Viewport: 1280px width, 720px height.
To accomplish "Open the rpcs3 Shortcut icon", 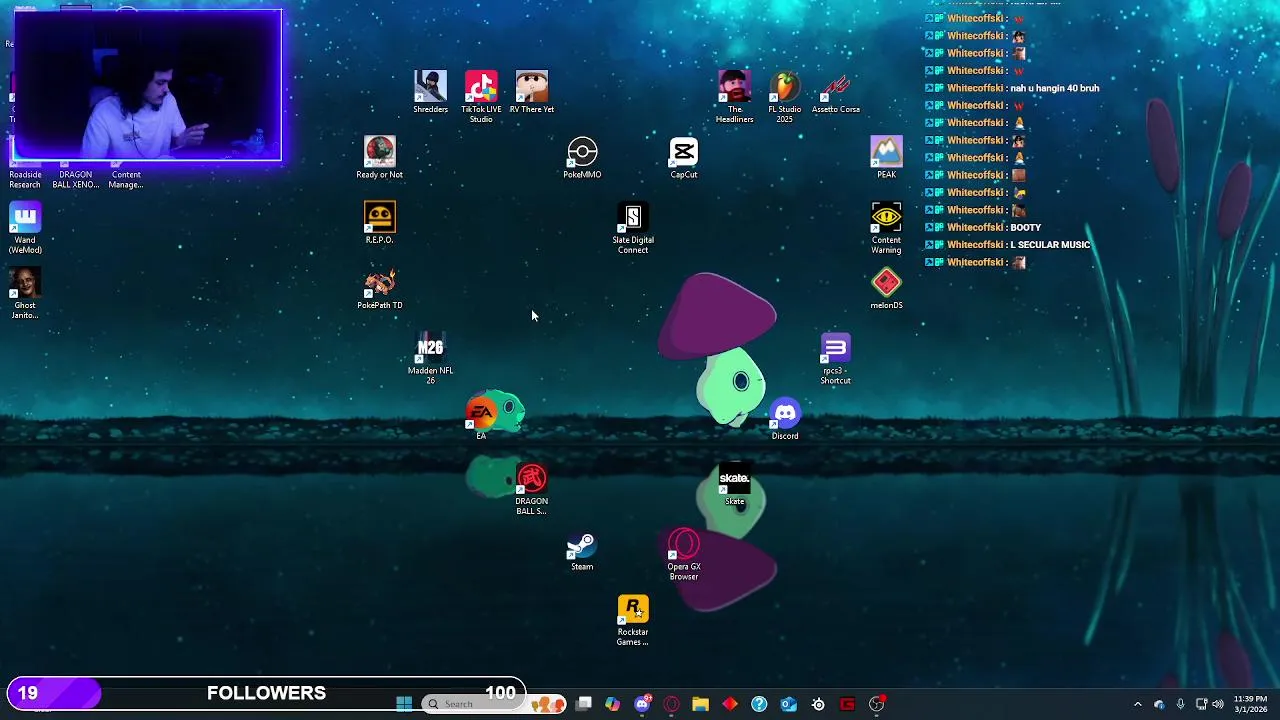I will pyautogui.click(x=836, y=358).
